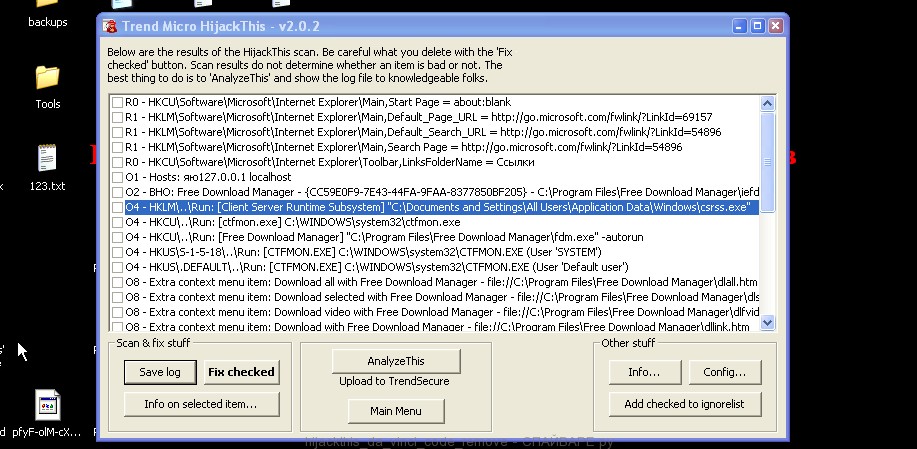Maximize the HijackThis window
Viewport: 917px width, 449px height.
coord(757,26)
